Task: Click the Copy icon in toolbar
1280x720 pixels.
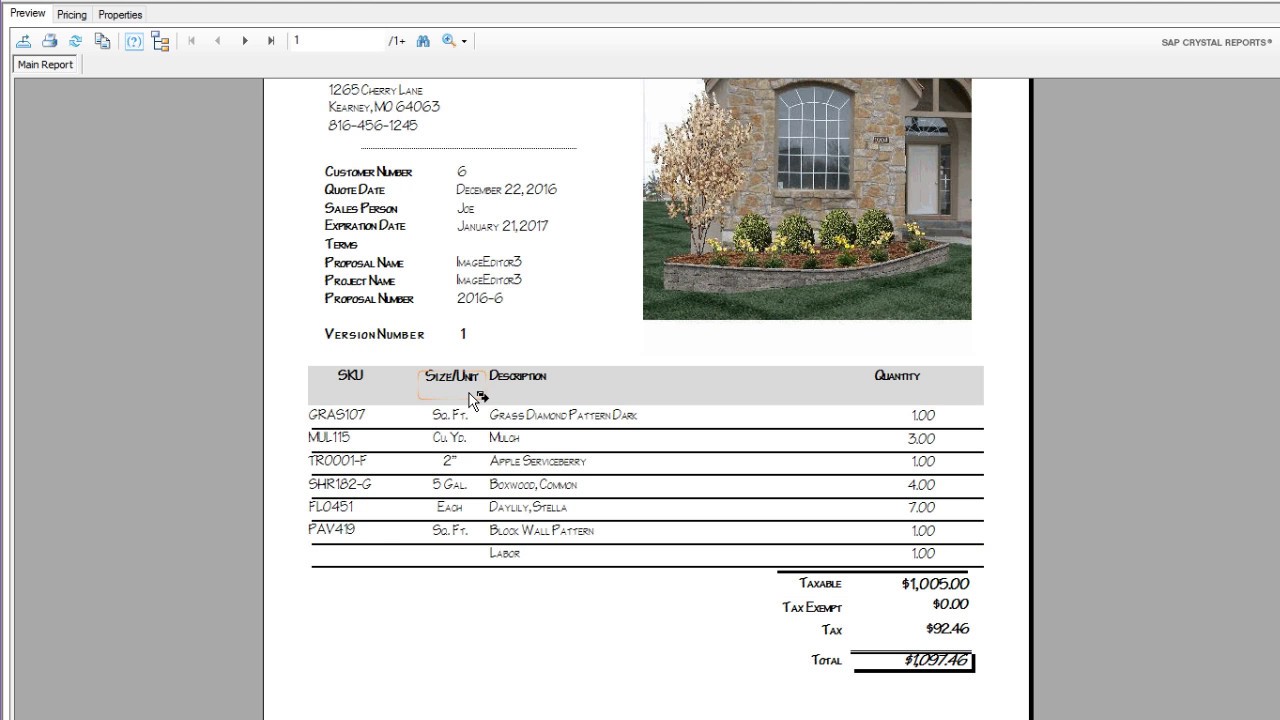Action: 102,41
